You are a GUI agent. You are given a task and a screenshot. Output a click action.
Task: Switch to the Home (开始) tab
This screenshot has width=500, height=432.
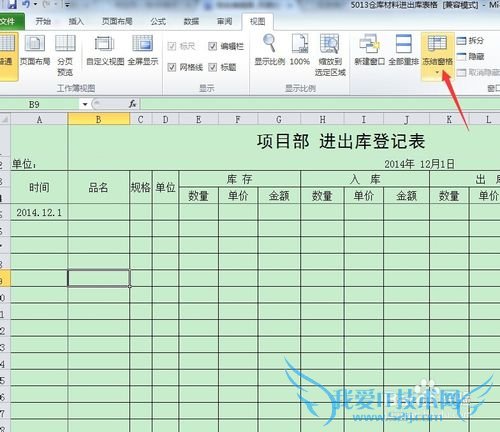coord(43,22)
